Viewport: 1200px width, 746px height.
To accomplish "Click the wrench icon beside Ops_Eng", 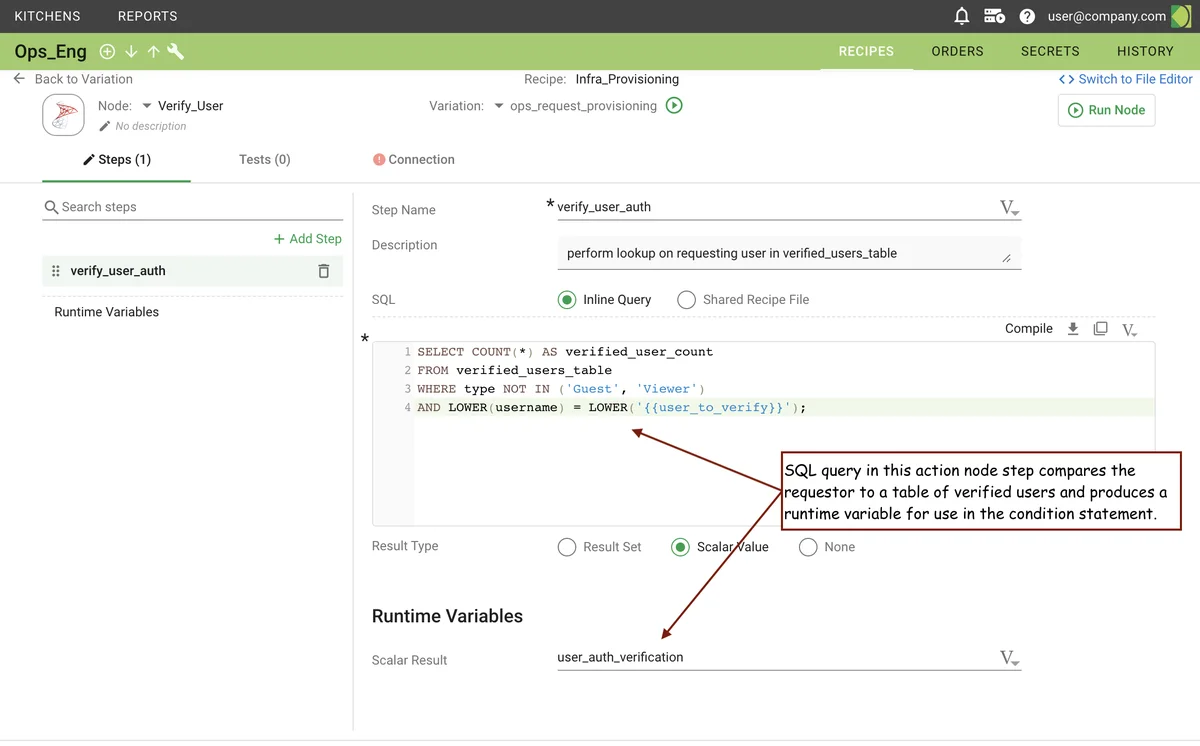I will coord(176,52).
